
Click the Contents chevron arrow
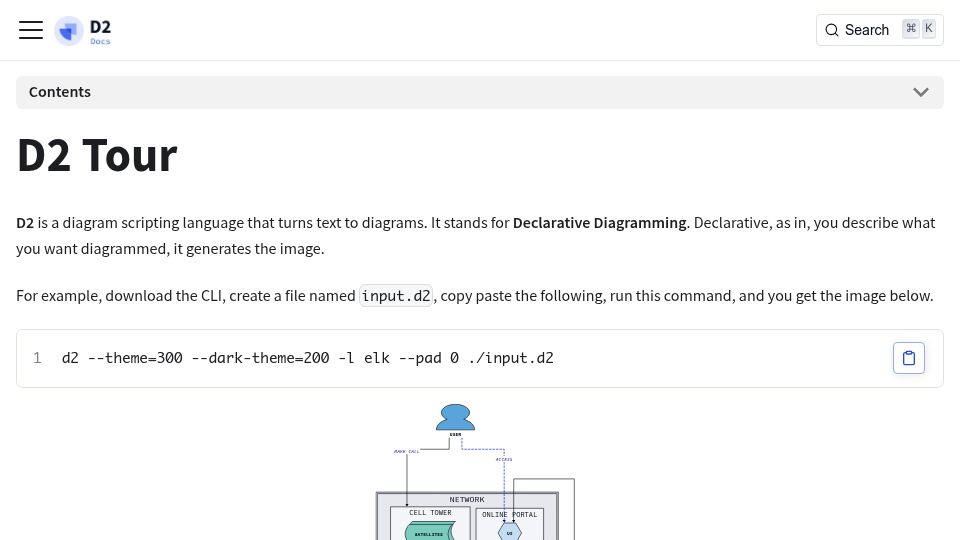click(921, 92)
